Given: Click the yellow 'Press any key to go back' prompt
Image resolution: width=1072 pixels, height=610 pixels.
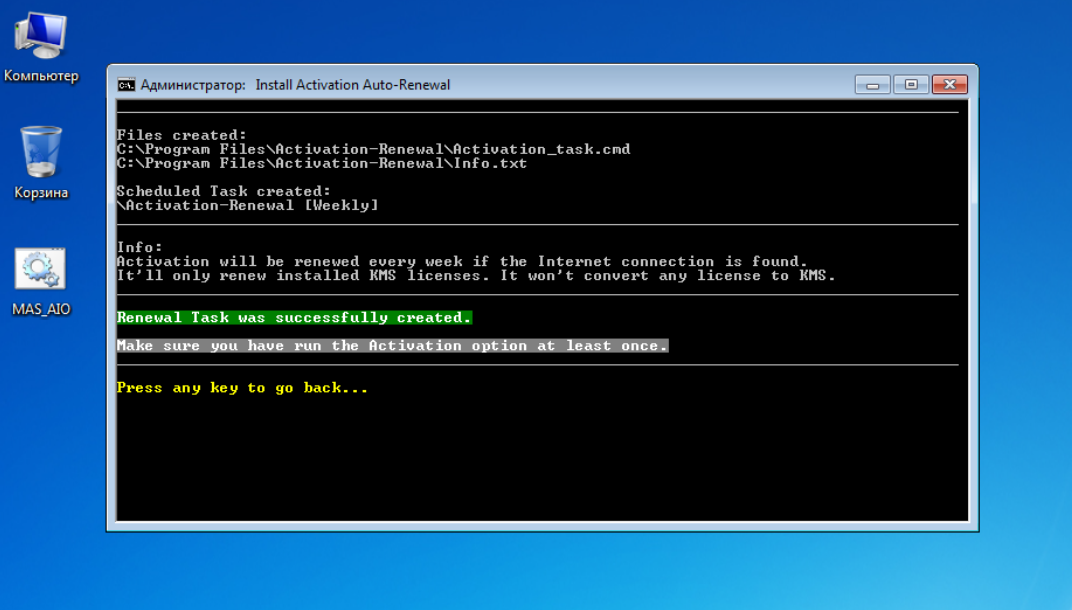Looking at the screenshot, I should tap(242, 388).
